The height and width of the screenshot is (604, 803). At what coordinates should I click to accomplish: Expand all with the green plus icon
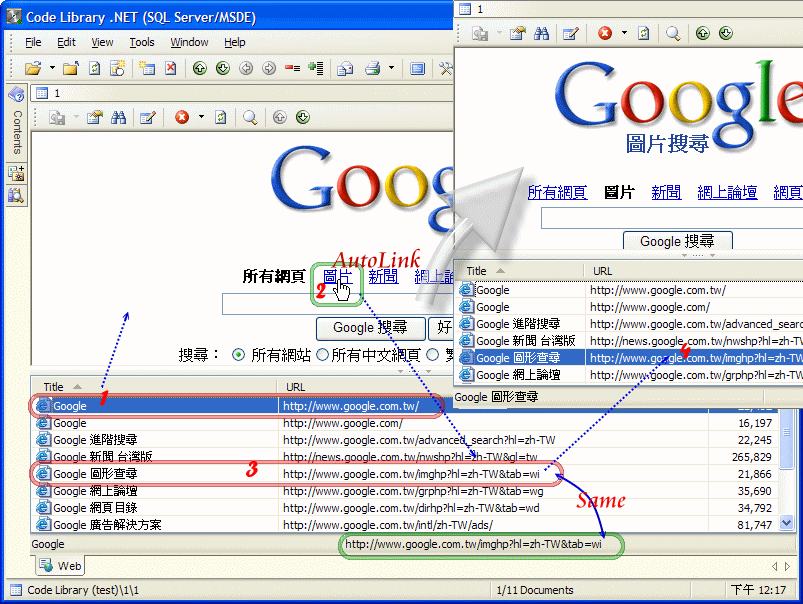point(316,68)
